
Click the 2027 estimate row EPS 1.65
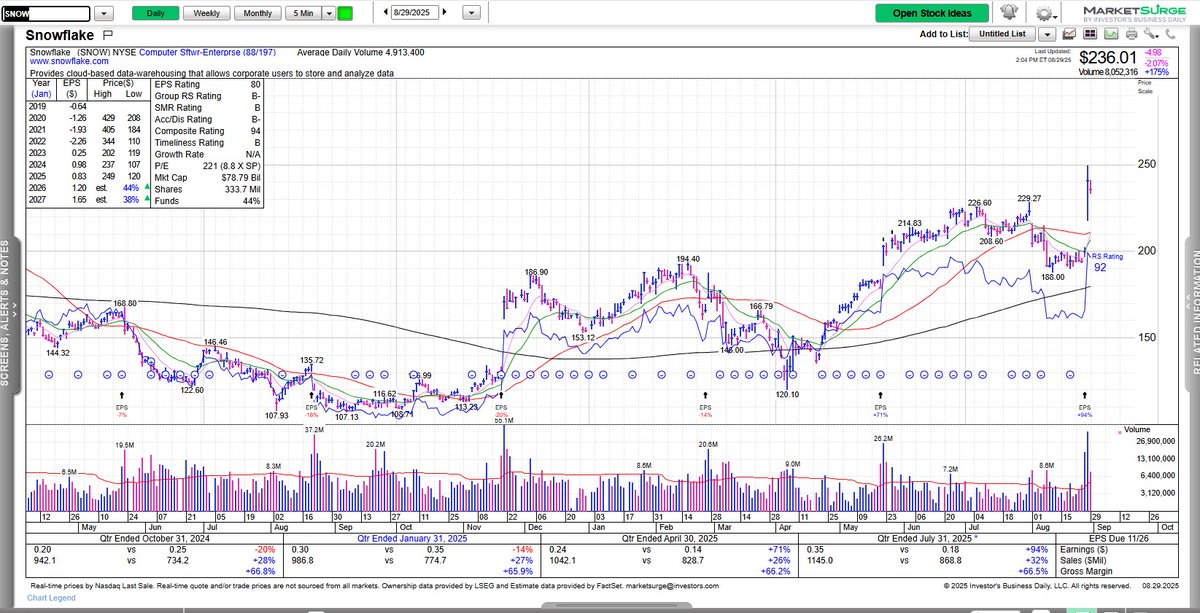80,200
